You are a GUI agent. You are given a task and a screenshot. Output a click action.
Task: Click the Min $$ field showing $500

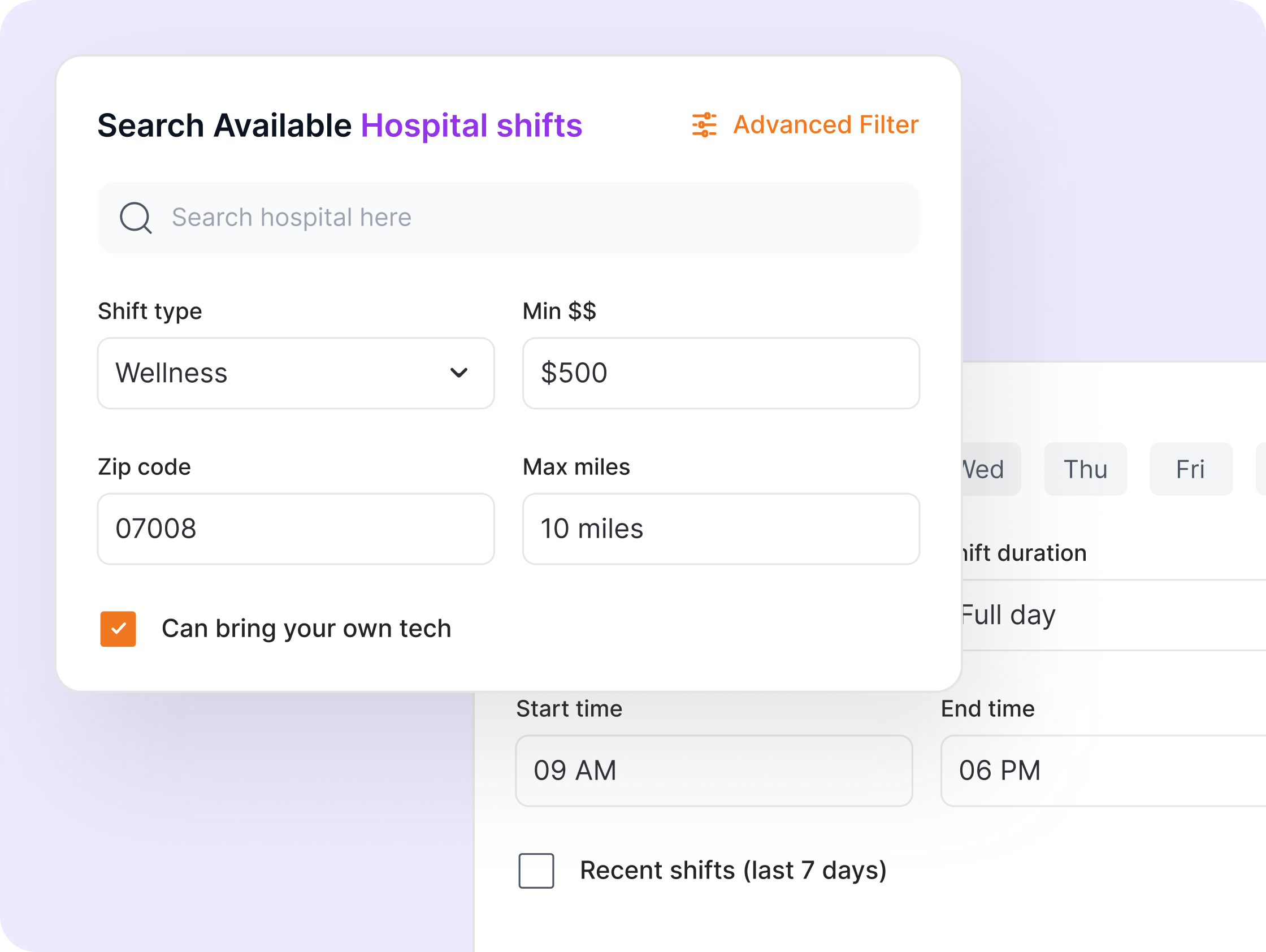(720, 373)
